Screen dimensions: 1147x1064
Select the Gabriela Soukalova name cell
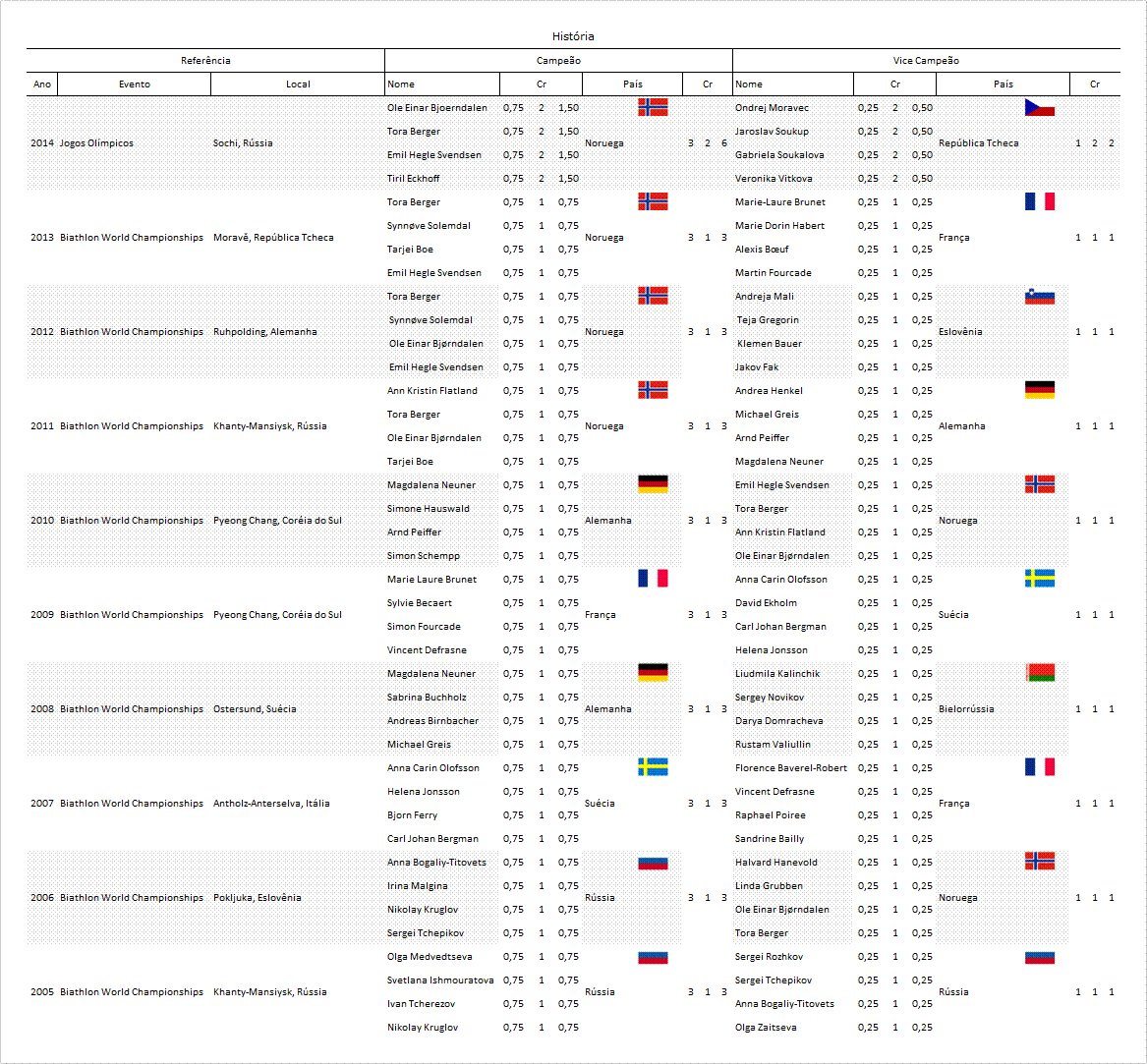click(779, 155)
